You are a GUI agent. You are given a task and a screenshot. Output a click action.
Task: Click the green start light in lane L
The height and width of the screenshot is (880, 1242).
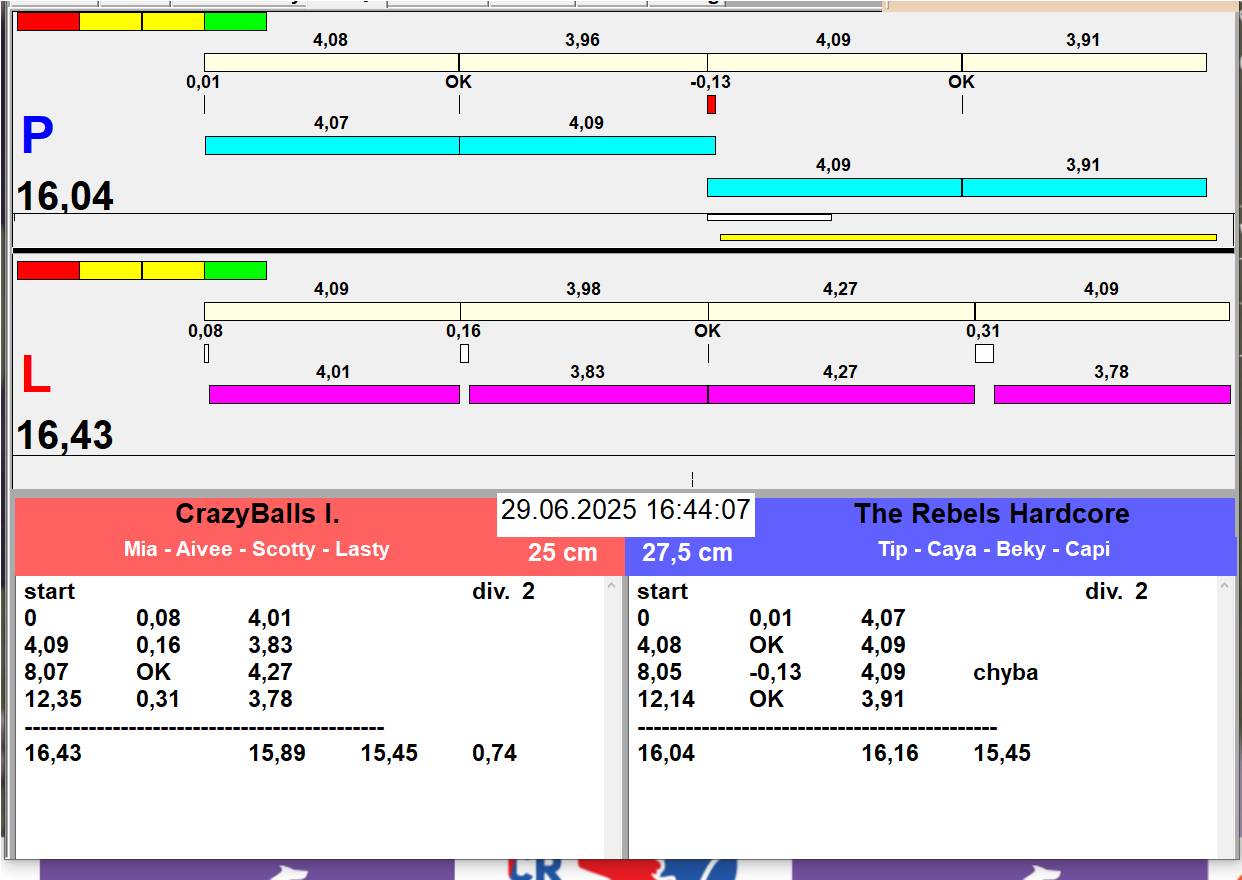pos(235,271)
